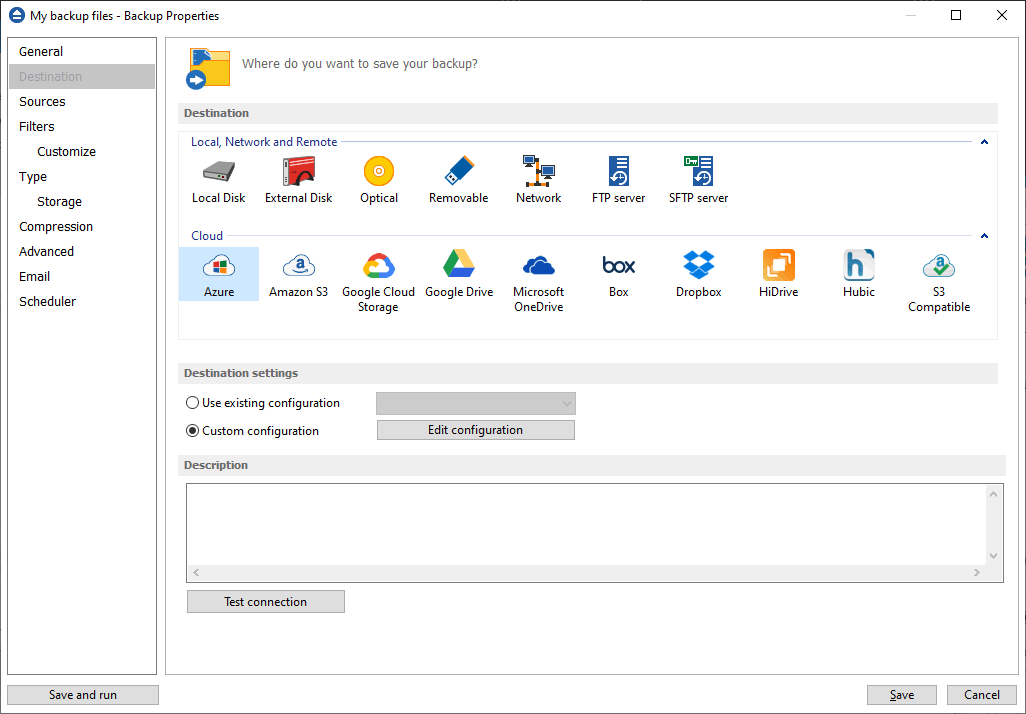Select HiDrive cloud destination
Viewport: 1026px width, 714px height.
779,274
